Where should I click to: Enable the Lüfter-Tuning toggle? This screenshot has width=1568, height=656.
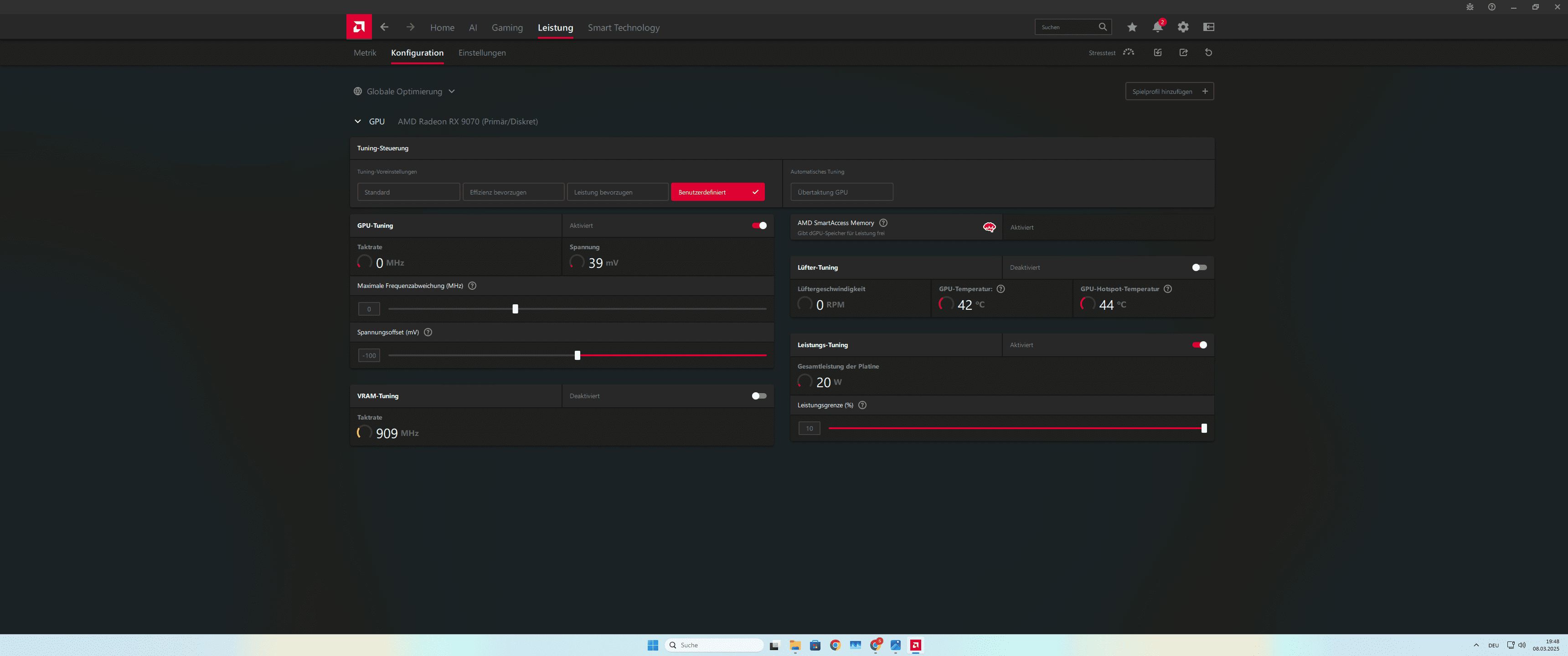tap(1198, 268)
